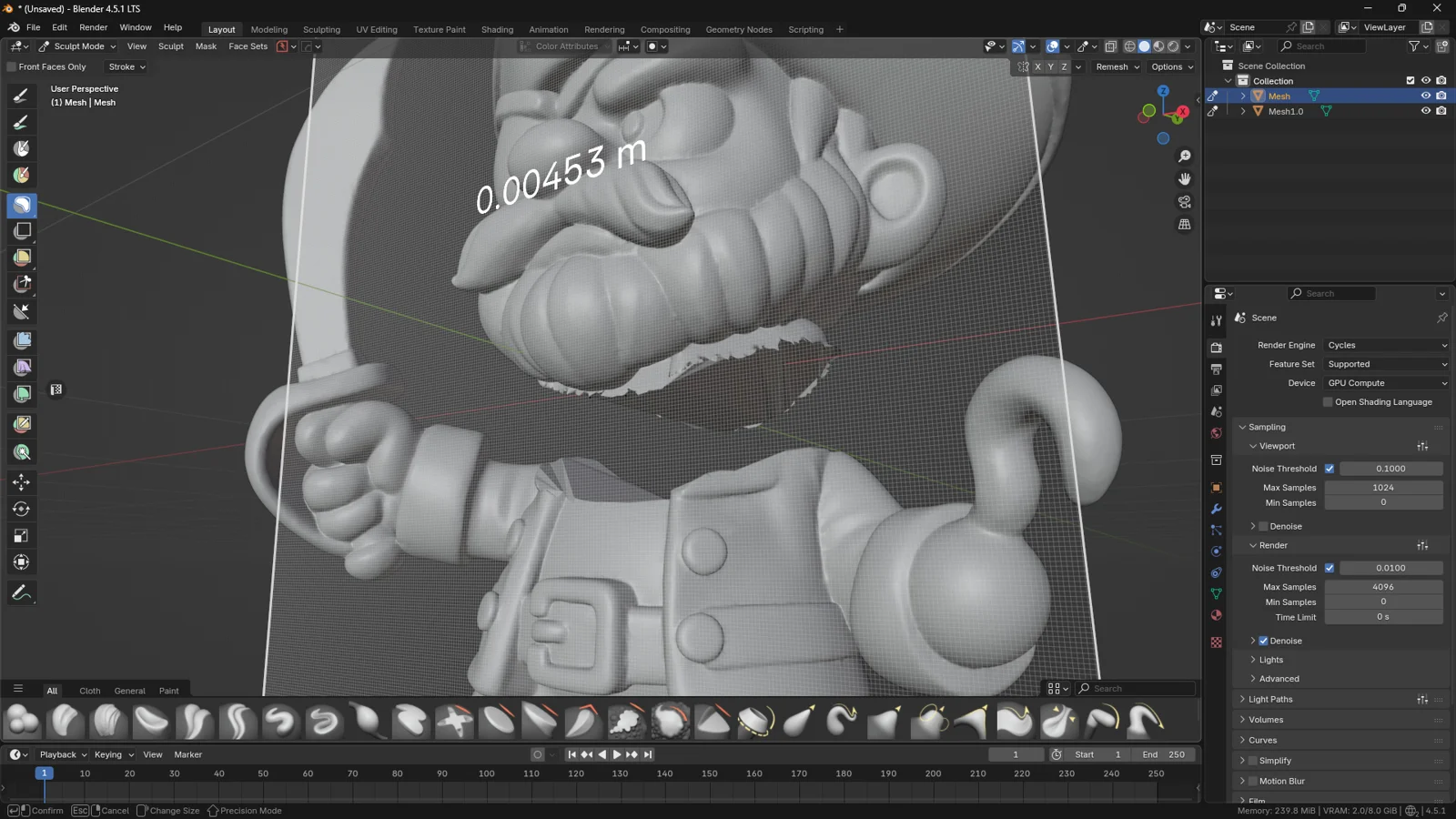1456x819 pixels.
Task: Open the World properties tab
Action: pyautogui.click(x=1216, y=433)
